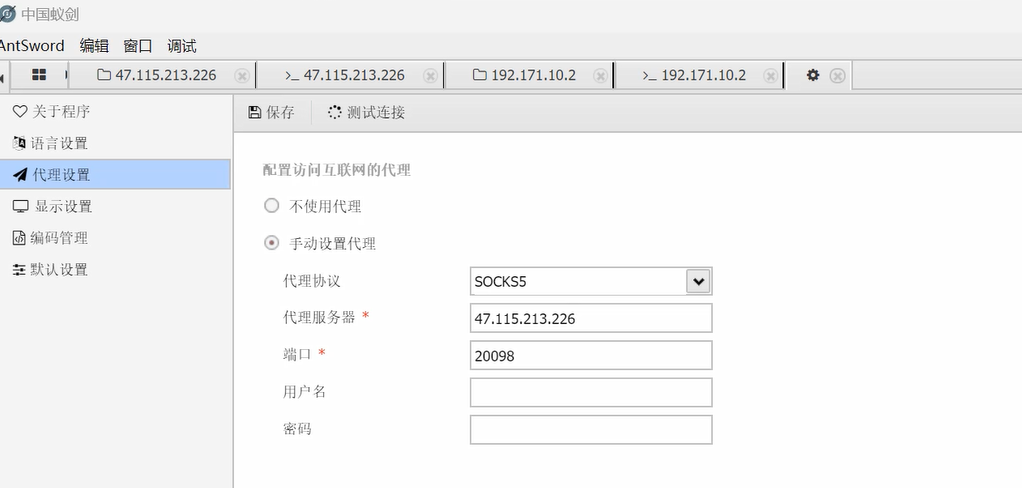This screenshot has width=1022, height=488.
Task: Click the 测试连接 button
Action: (366, 112)
